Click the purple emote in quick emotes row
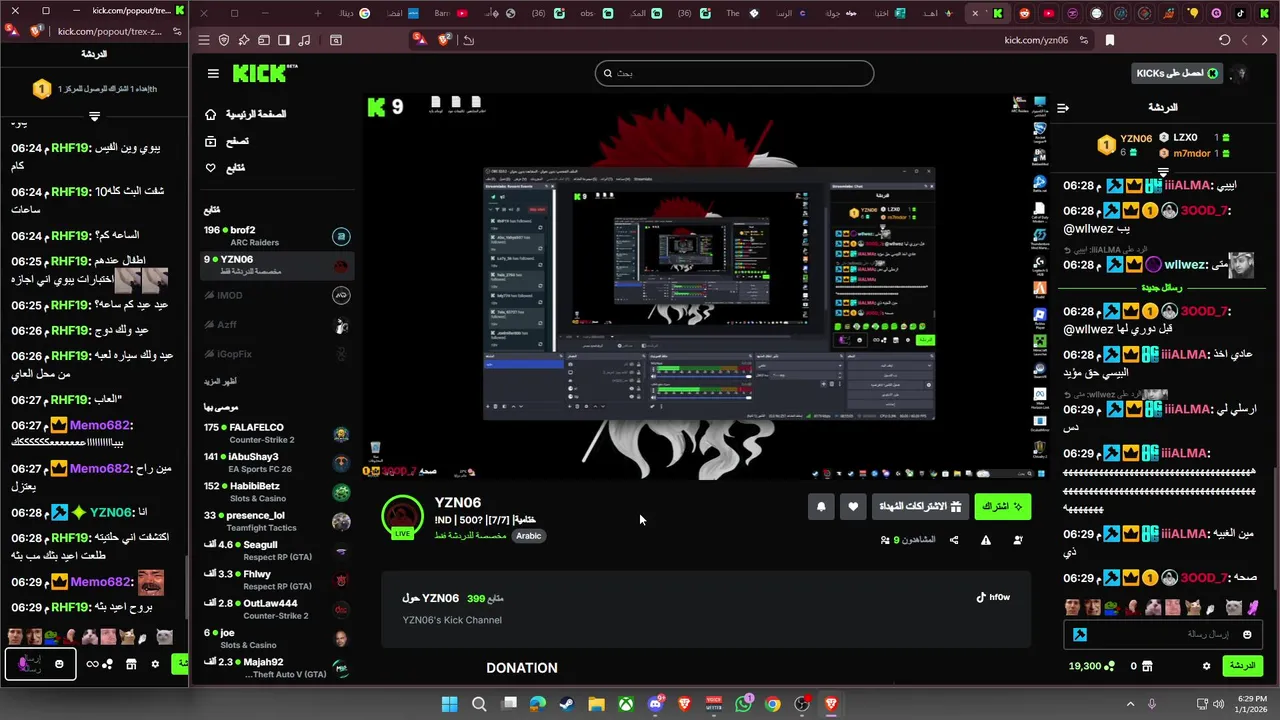Viewport: 1280px width, 720px height. point(1253,607)
